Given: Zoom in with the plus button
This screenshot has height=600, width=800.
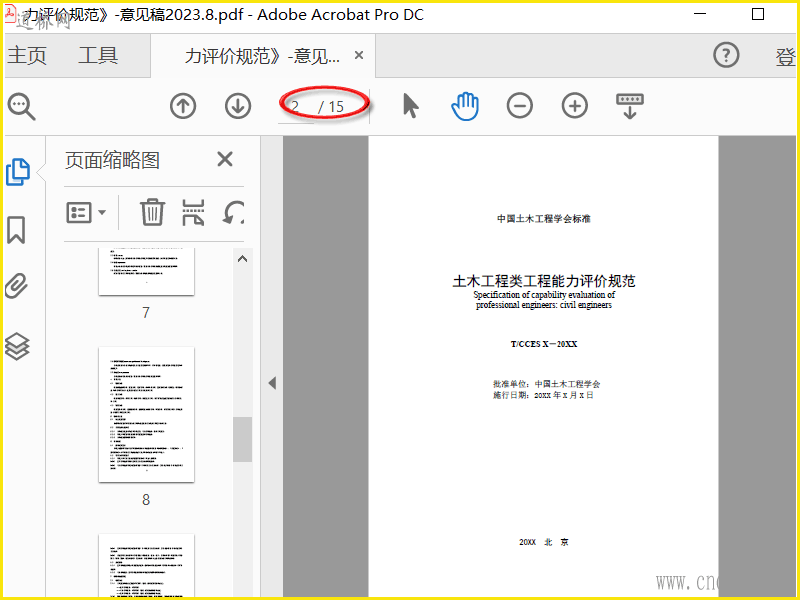Looking at the screenshot, I should pos(575,106).
